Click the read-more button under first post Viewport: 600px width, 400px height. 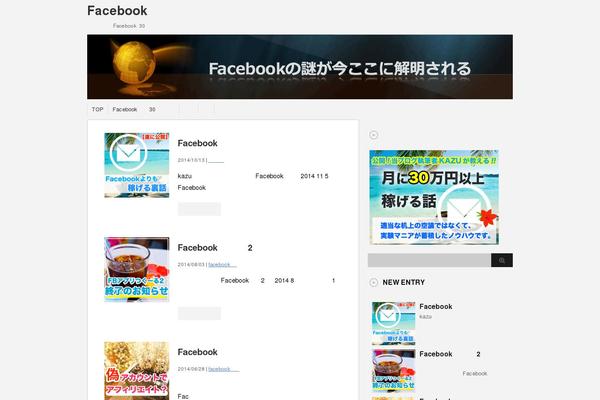click(199, 209)
